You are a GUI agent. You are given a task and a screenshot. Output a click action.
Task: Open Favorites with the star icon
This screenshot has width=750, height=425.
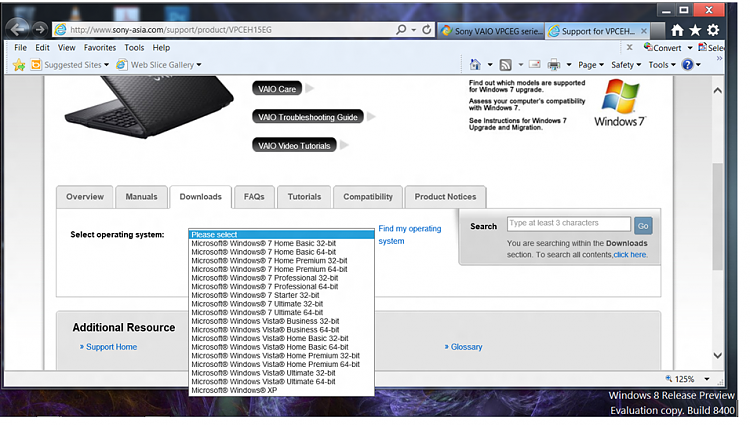click(695, 31)
